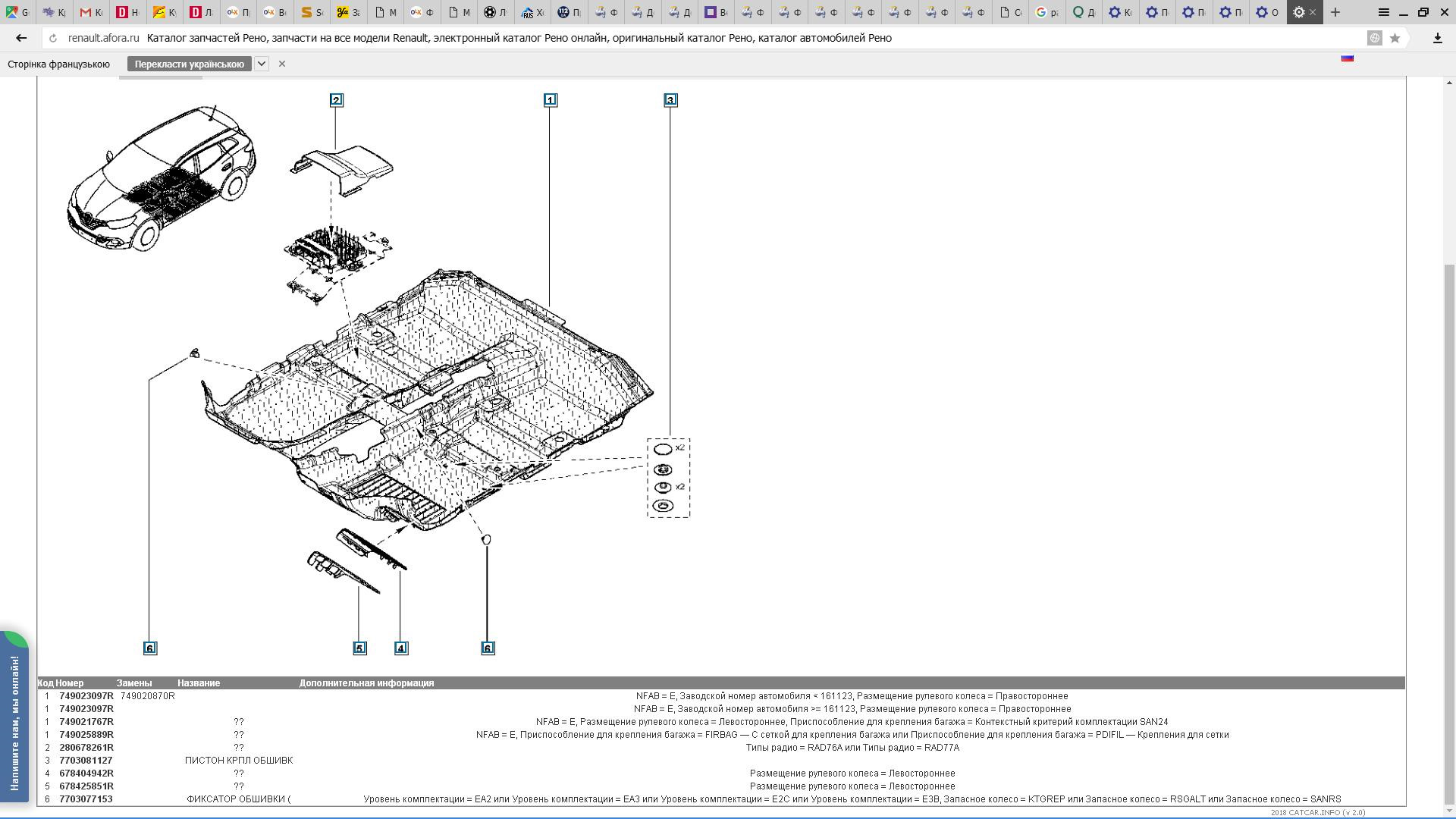
Task: Click 'Сторінка французькою' page link
Action: [58, 64]
